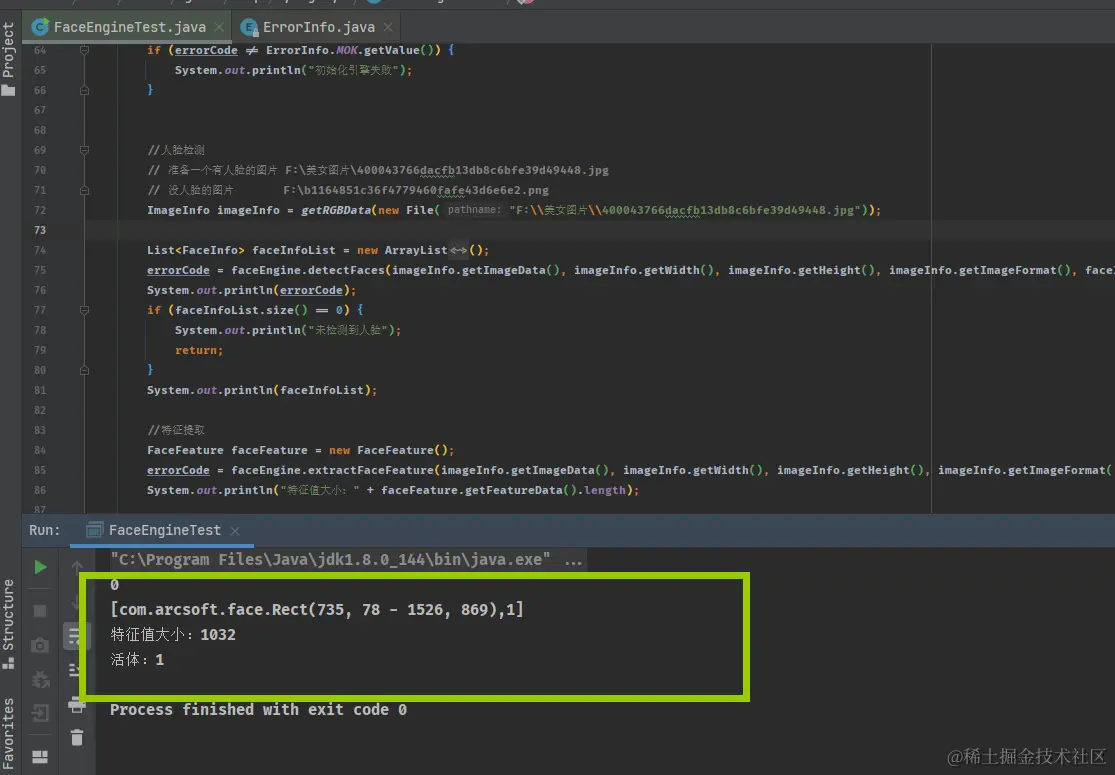The image size is (1115, 775).
Task: Close the FaceEngineTest Run tab
Action: 235,530
